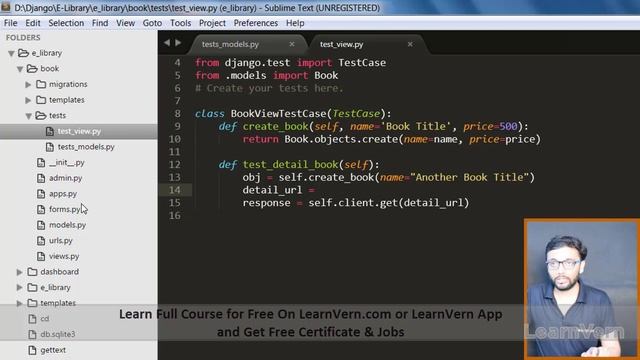The width and height of the screenshot is (640, 360).
Task: Open test_view.py in the sidebar
Action: click(79, 131)
